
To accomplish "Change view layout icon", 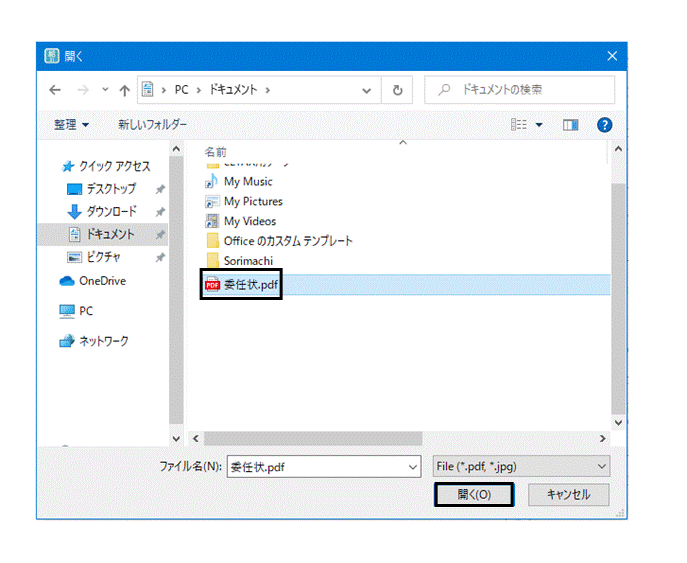I will coord(519,125).
